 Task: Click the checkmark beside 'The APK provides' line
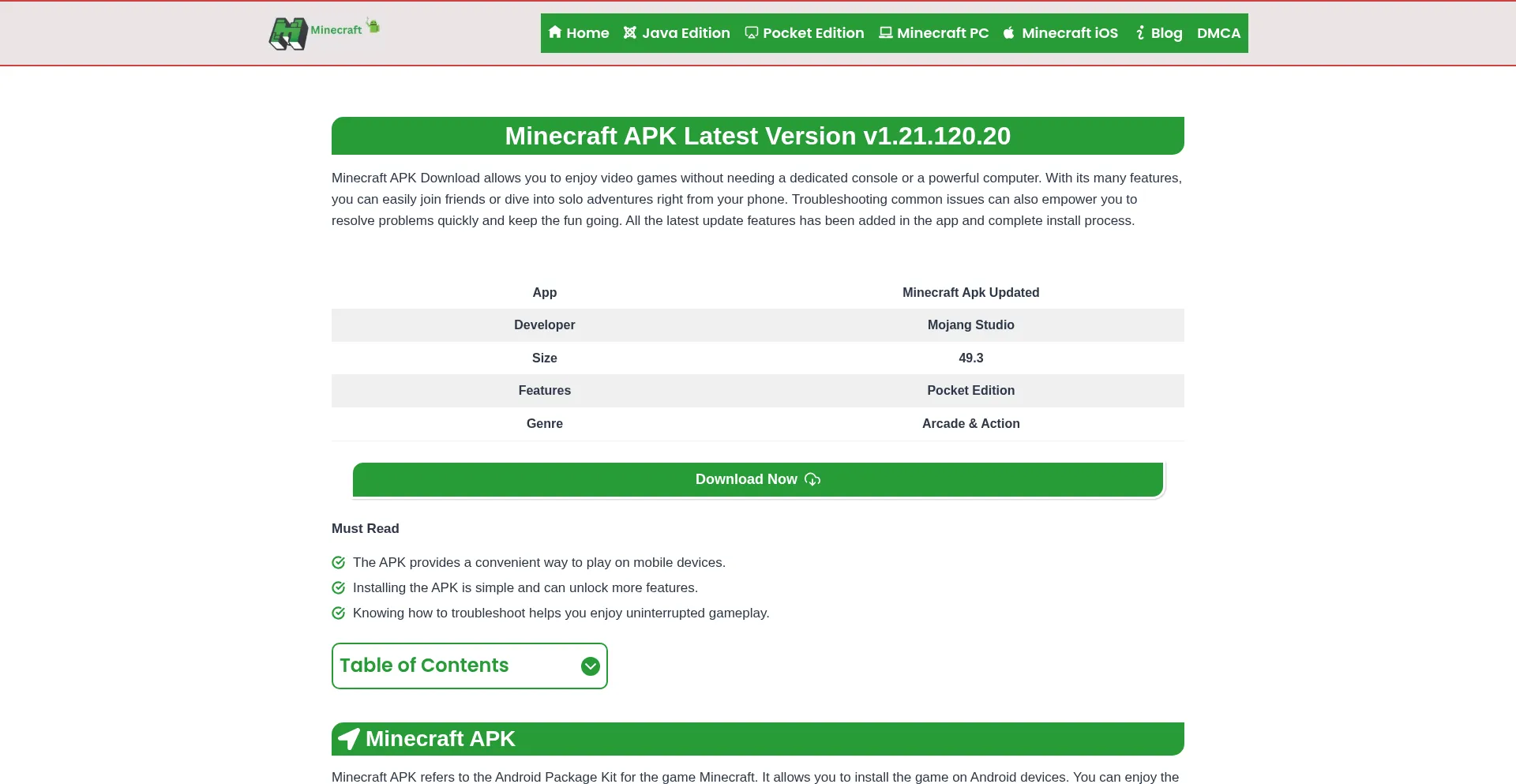click(x=339, y=563)
